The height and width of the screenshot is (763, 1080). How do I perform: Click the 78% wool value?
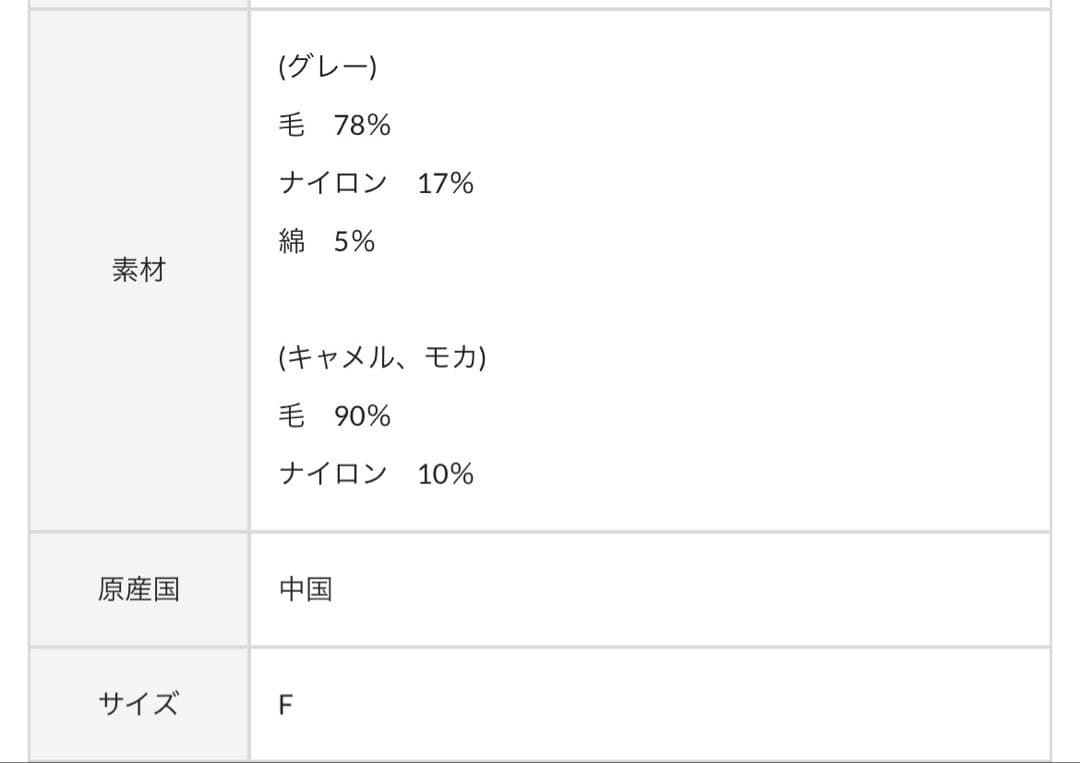point(362,125)
